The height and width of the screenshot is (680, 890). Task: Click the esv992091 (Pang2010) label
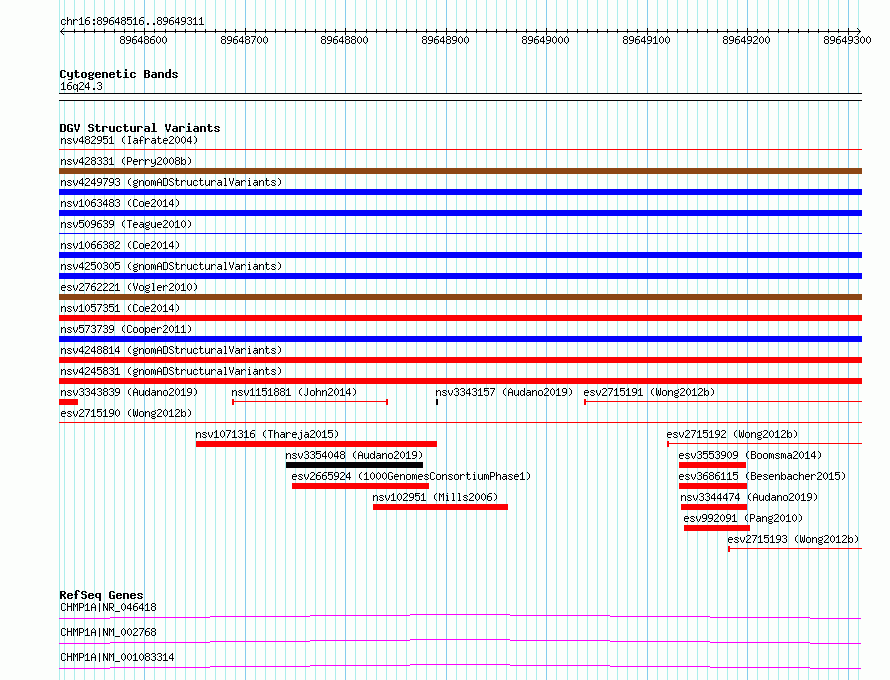click(743, 518)
